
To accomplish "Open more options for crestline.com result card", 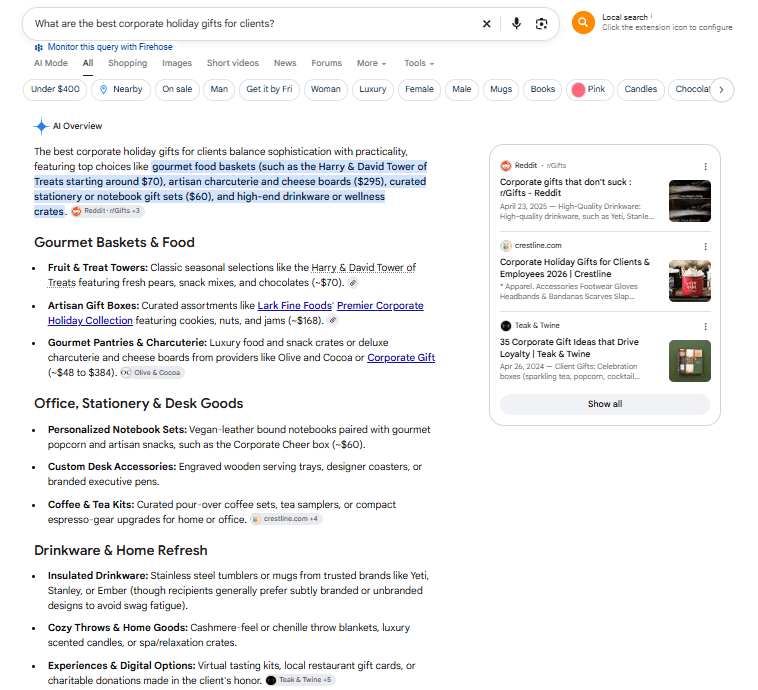I will 705,247.
